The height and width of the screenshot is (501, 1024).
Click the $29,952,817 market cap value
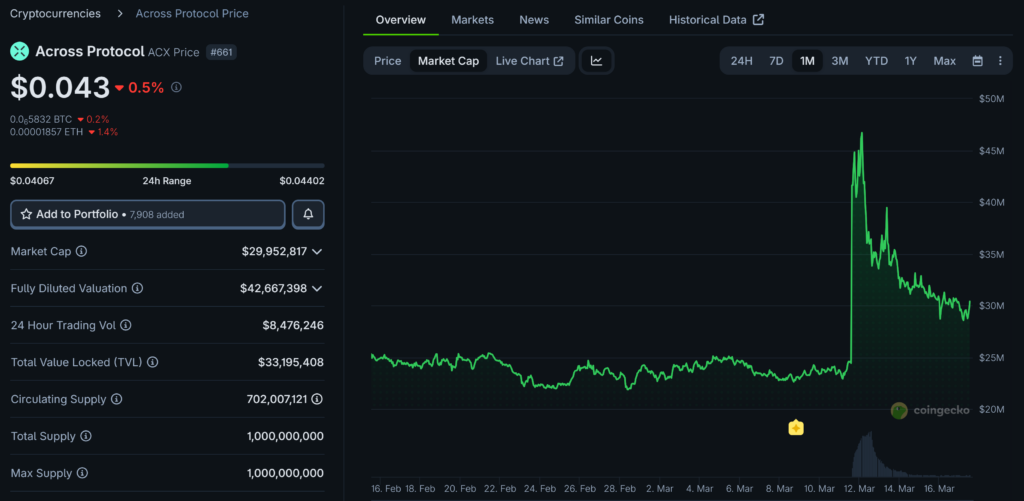point(274,251)
